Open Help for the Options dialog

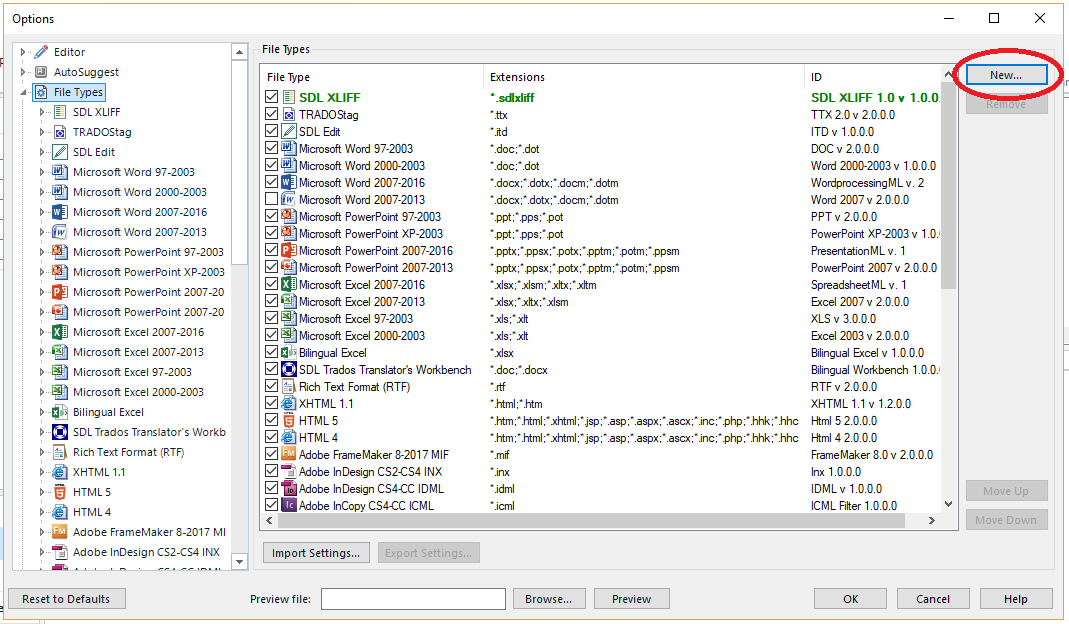1016,599
